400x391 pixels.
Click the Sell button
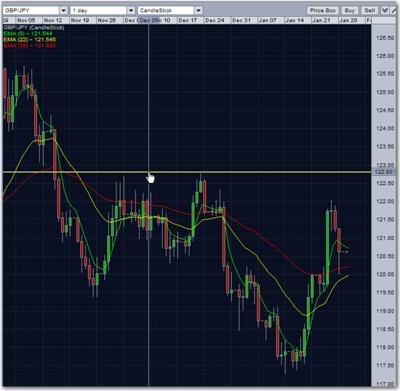pyautogui.click(x=370, y=10)
